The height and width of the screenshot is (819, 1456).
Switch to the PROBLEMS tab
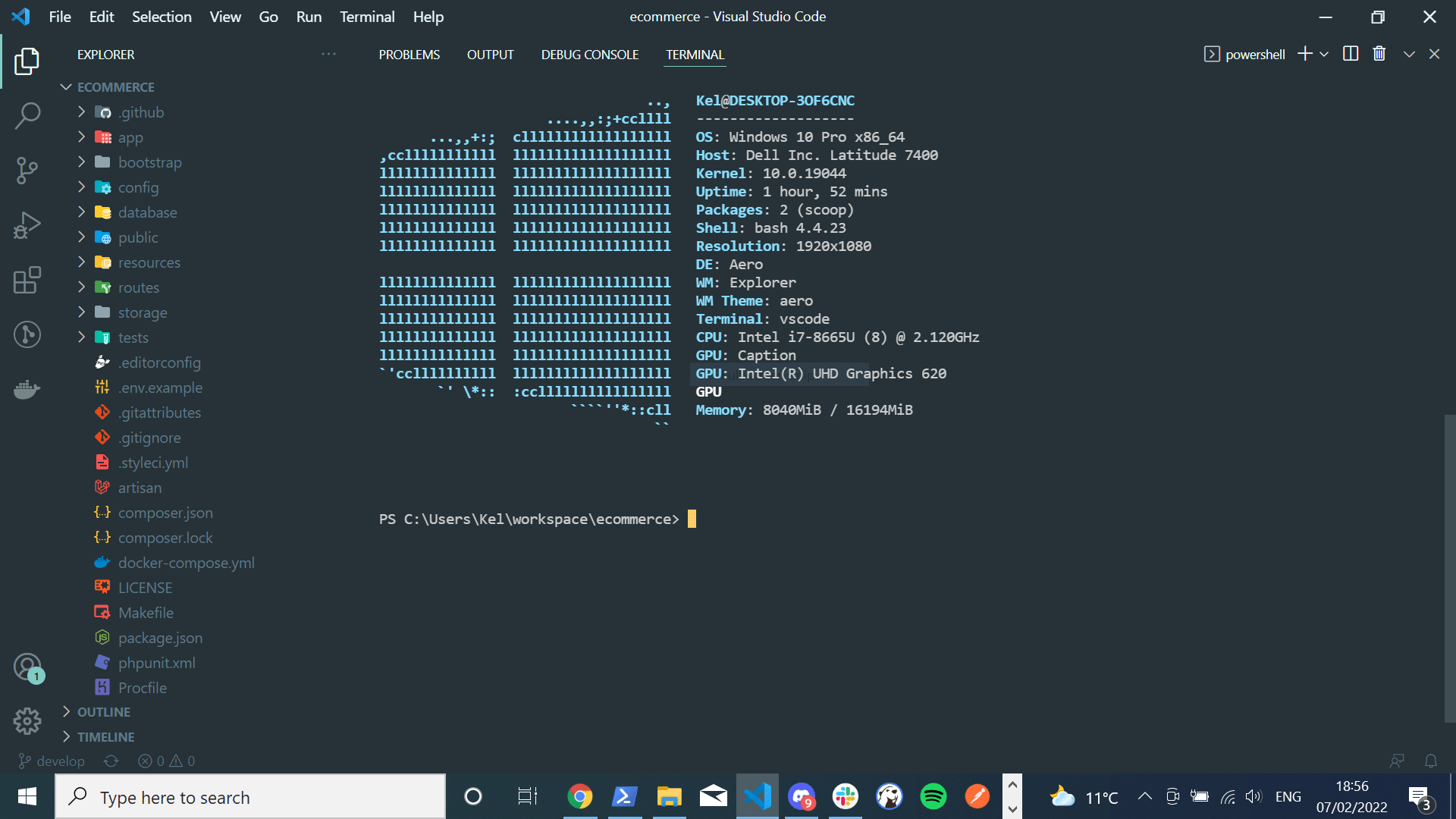coord(408,54)
